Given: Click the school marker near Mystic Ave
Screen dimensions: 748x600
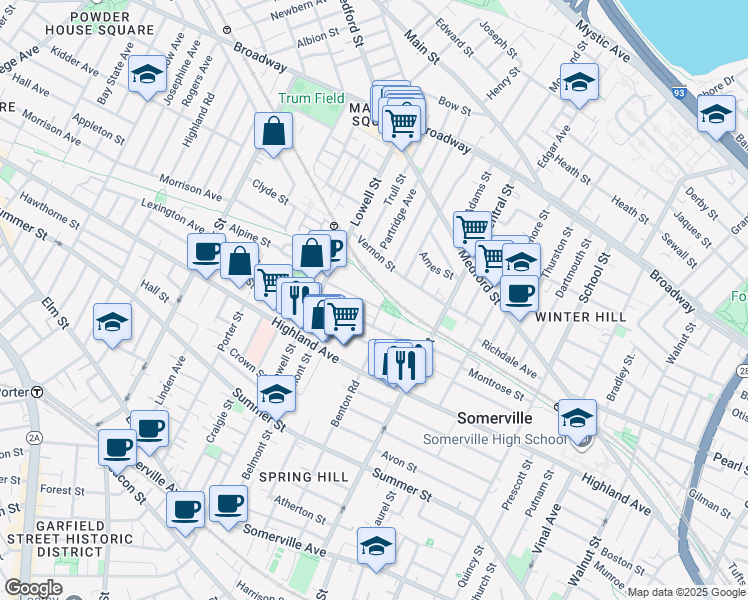Looking at the screenshot, I should point(579,82).
